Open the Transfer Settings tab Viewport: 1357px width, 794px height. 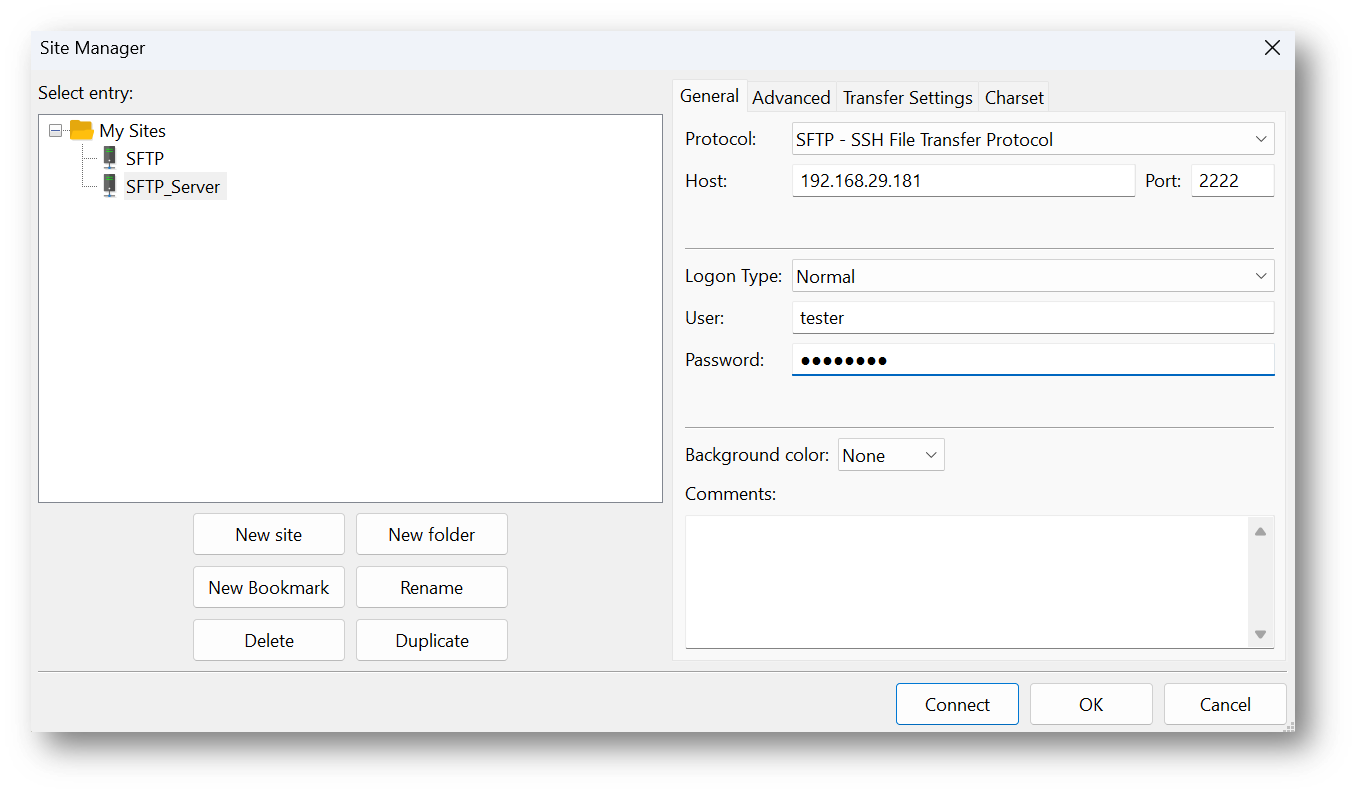point(906,96)
